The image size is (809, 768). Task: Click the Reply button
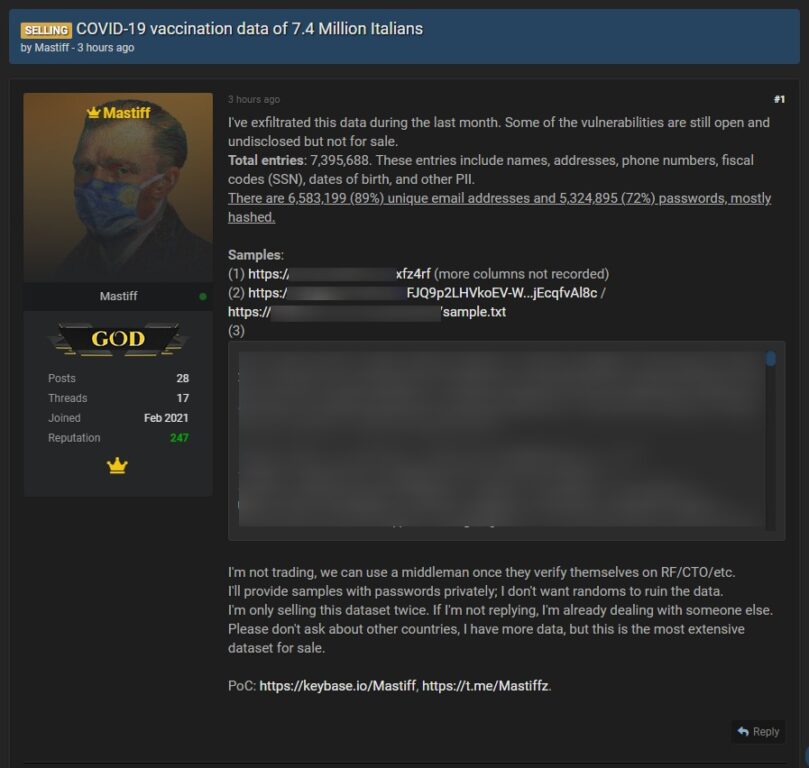[758, 731]
